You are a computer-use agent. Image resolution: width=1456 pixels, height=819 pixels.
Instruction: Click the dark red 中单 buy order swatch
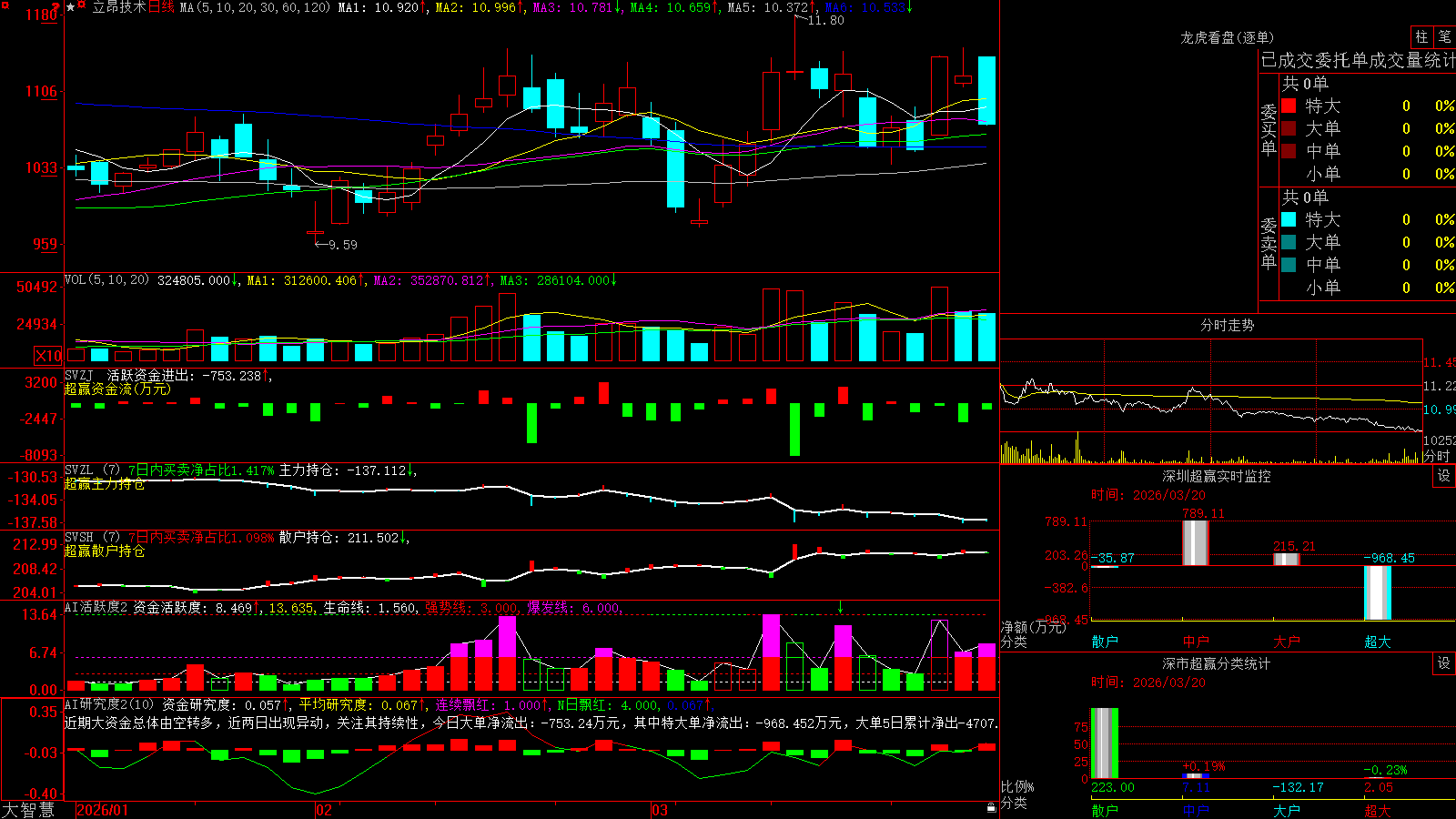click(x=1289, y=151)
